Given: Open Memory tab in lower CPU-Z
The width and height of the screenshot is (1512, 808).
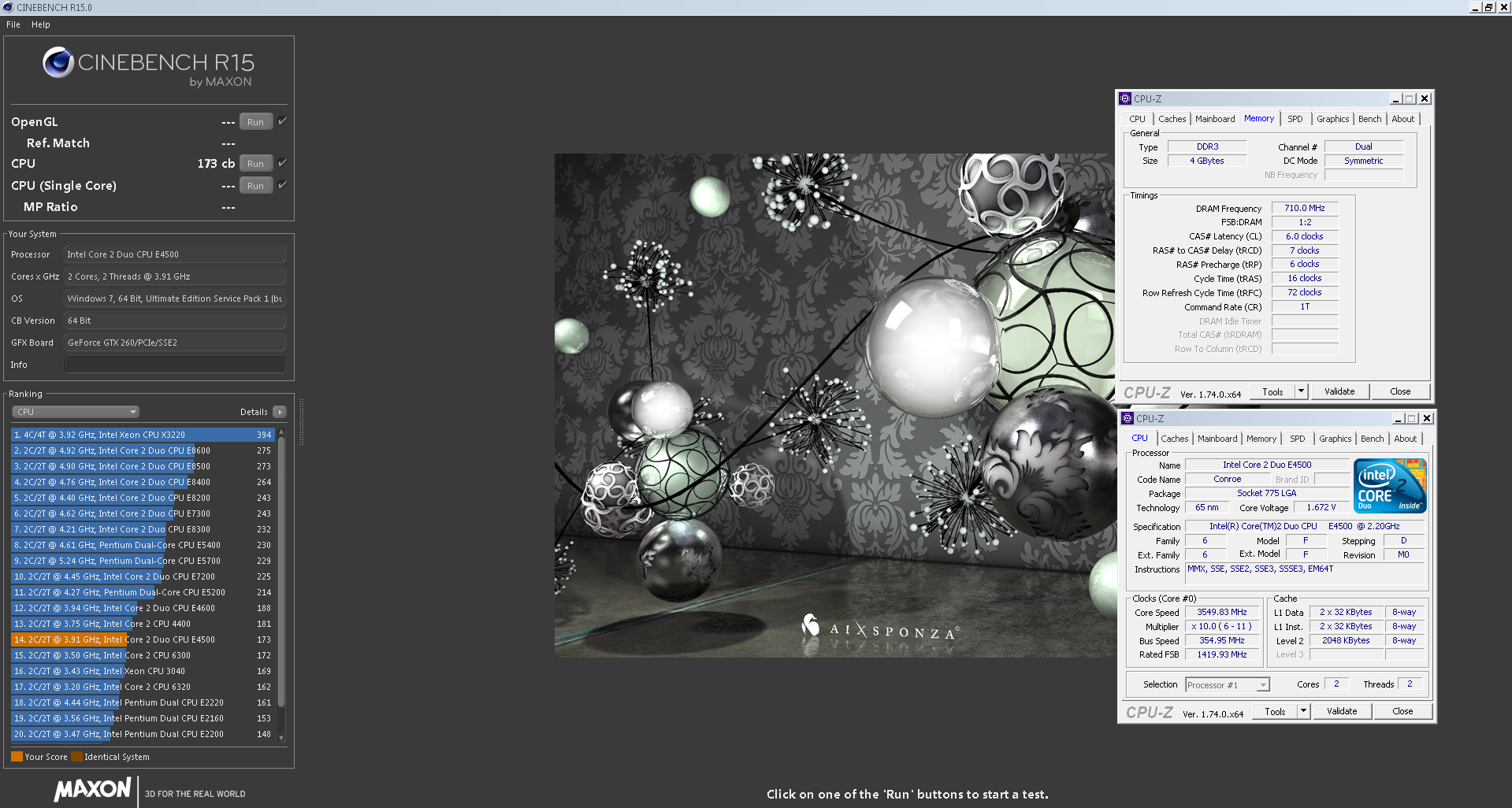Looking at the screenshot, I should pyautogui.click(x=1261, y=439).
